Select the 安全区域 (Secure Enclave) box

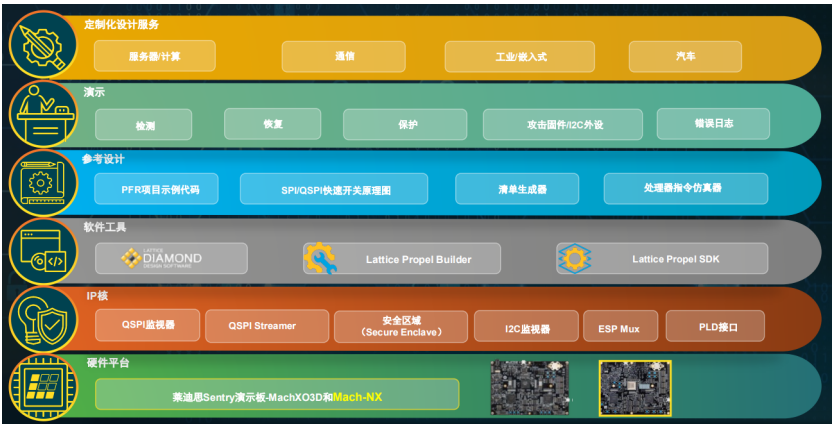point(401,326)
